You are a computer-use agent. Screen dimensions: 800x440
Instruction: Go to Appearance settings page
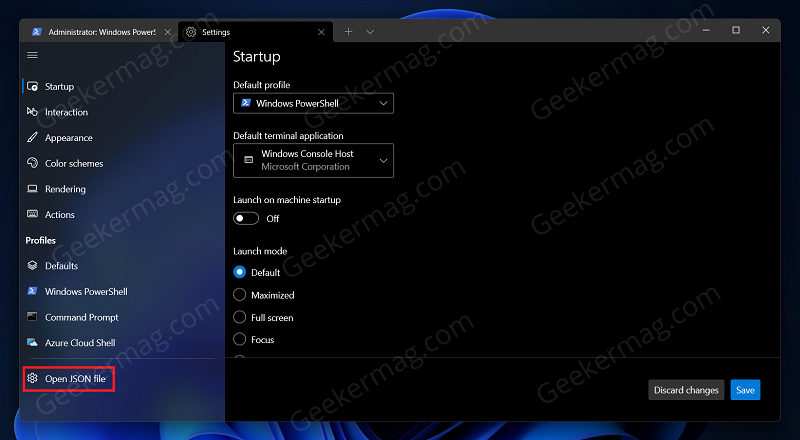click(69, 137)
